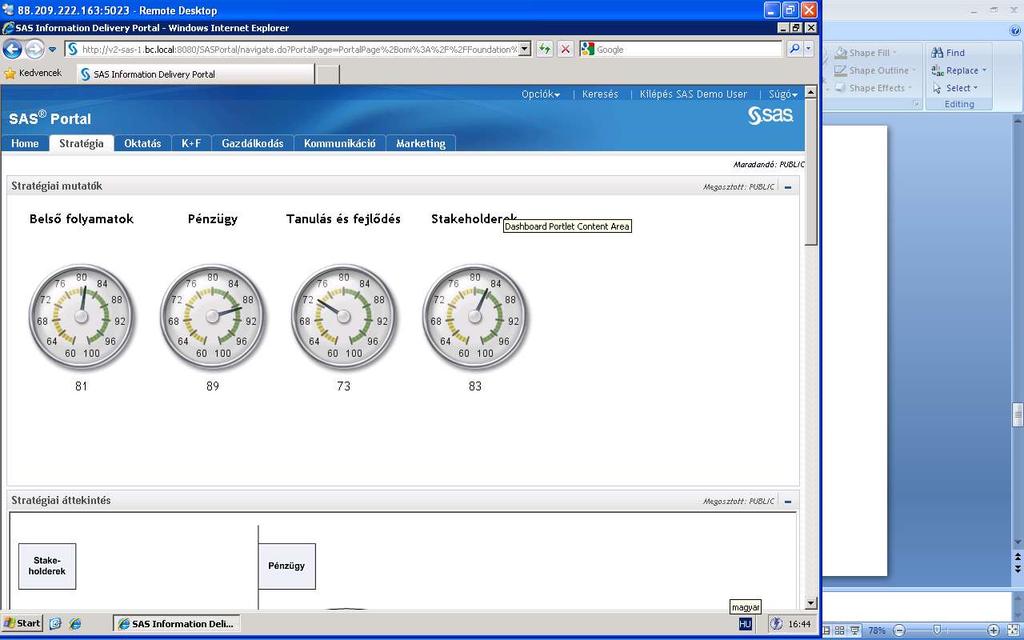Open the Shape Outline dropdown in Word
This screenshot has height=640, width=1024.
pos(874,71)
